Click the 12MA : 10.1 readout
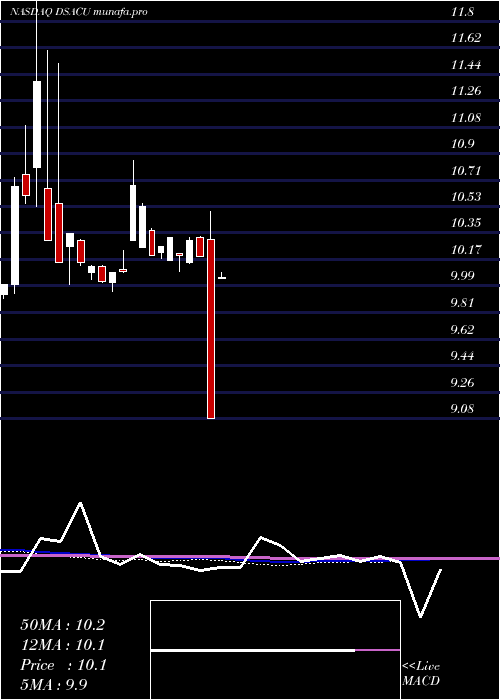The width and height of the screenshot is (500, 700). [x=62, y=645]
